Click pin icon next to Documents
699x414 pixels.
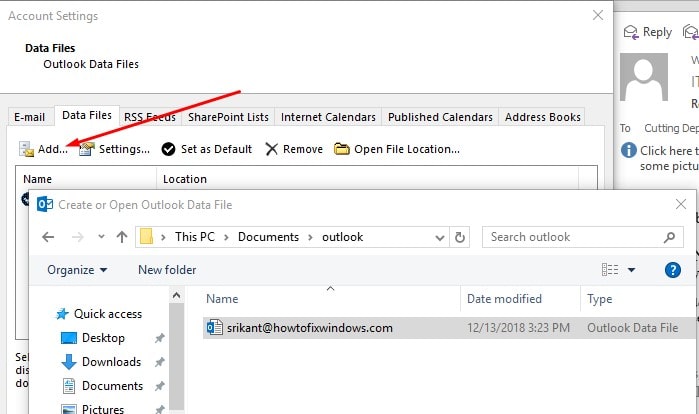tap(159, 386)
